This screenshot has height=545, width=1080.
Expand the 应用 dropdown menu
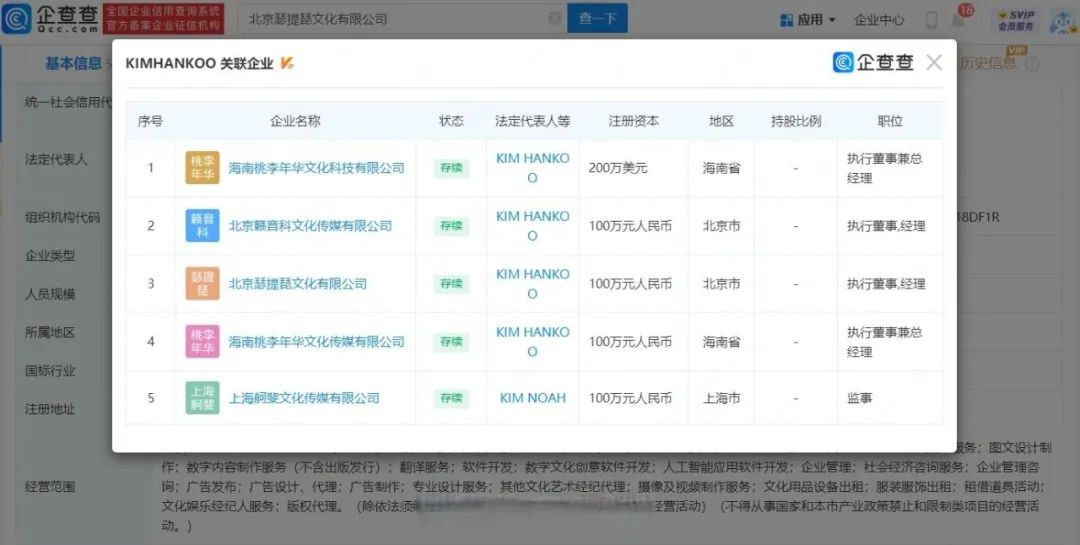pyautogui.click(x=807, y=20)
